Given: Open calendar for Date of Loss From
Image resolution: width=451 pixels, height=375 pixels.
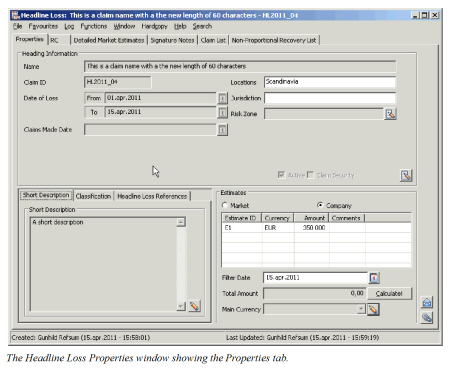Looking at the screenshot, I should tap(222, 98).
